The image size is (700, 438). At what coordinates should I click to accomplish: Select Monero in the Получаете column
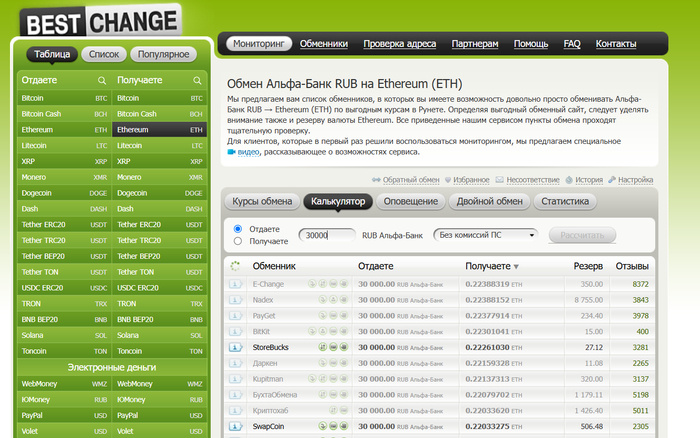pyautogui.click(x=159, y=177)
